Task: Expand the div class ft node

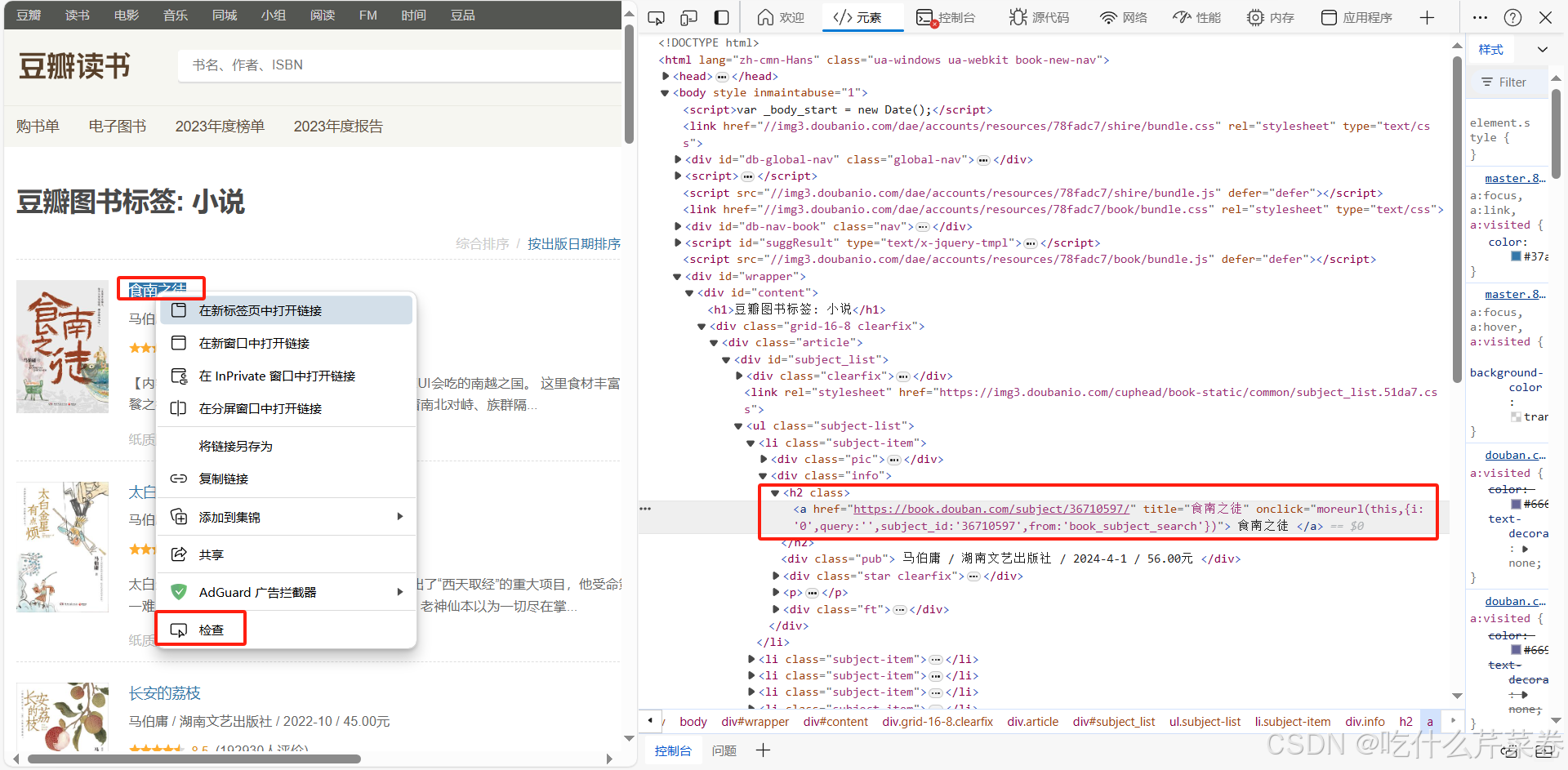Action: coord(776,609)
